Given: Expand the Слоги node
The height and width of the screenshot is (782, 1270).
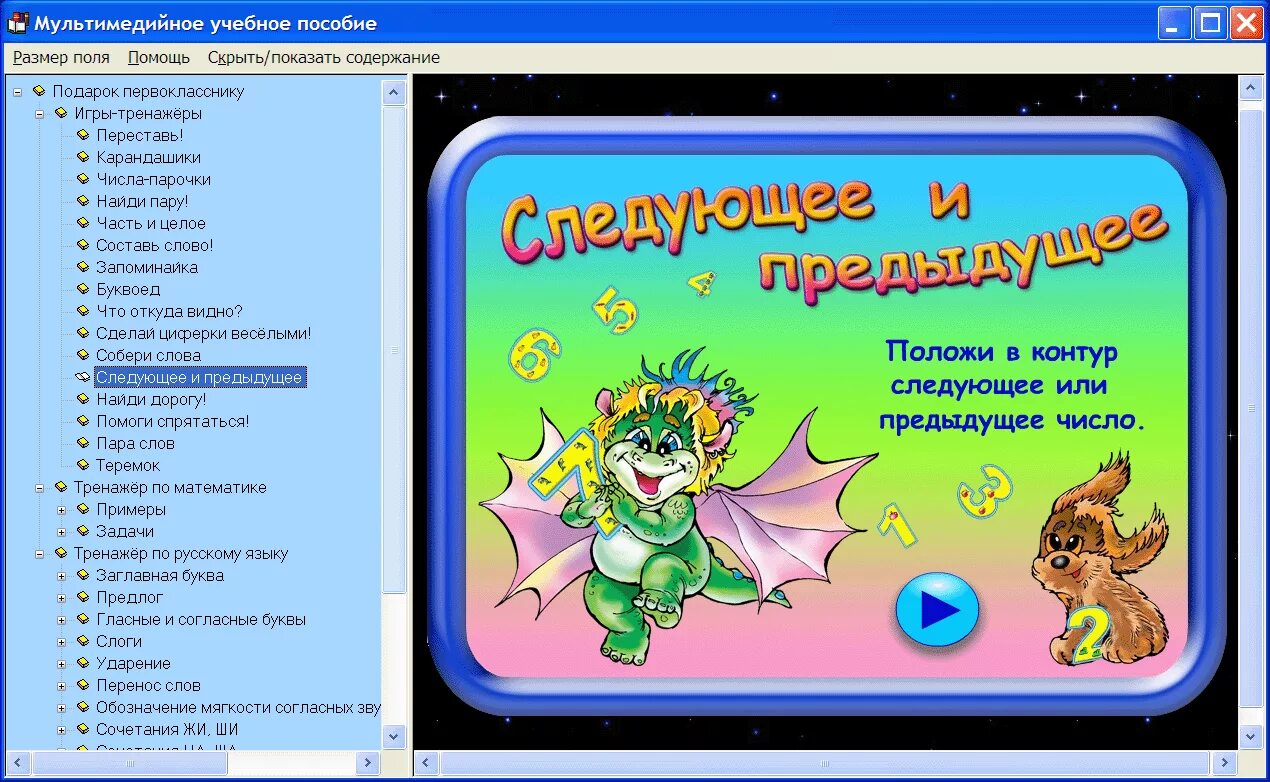Looking at the screenshot, I should pyautogui.click(x=62, y=641).
